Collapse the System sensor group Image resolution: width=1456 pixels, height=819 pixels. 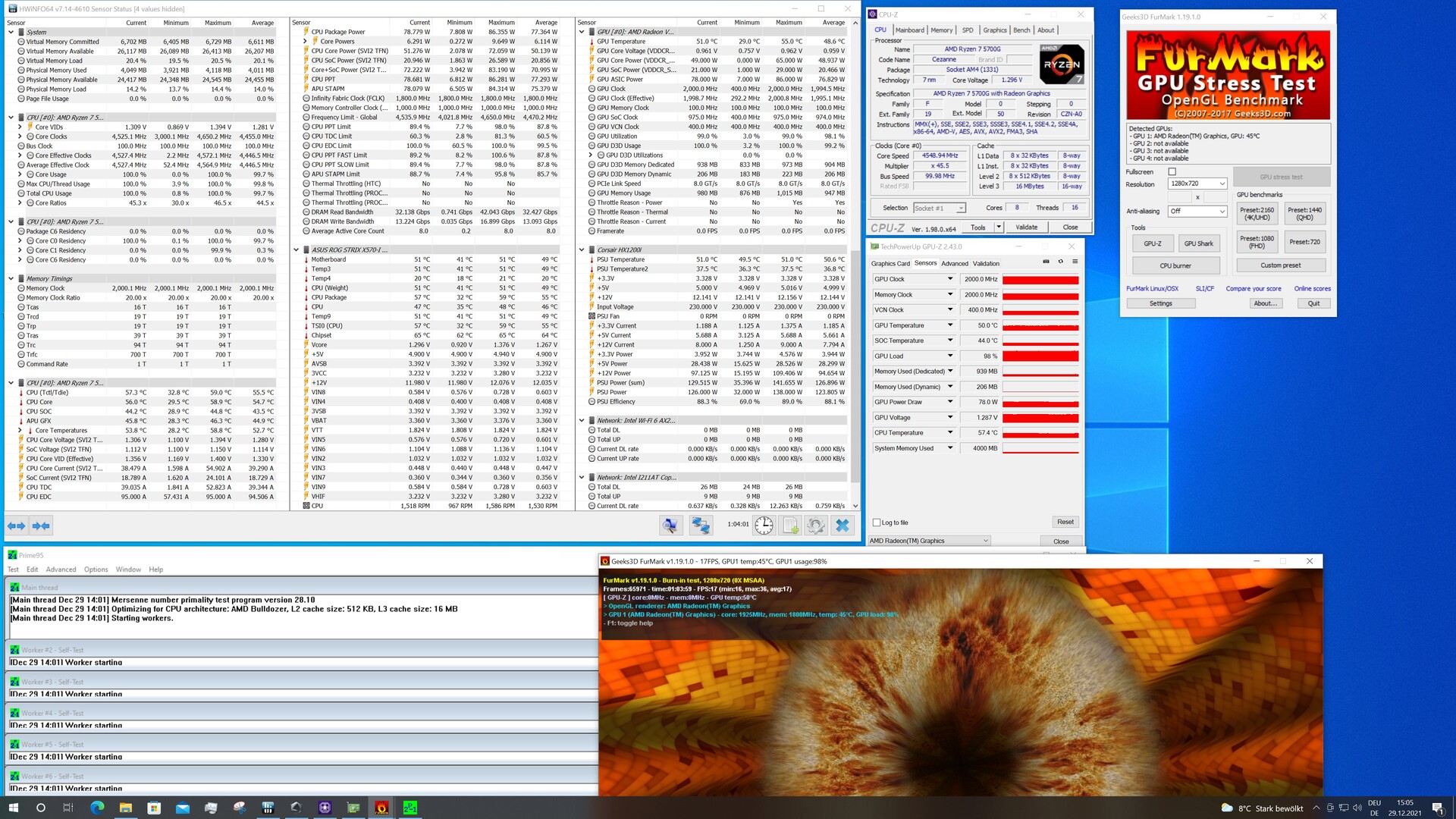point(11,32)
